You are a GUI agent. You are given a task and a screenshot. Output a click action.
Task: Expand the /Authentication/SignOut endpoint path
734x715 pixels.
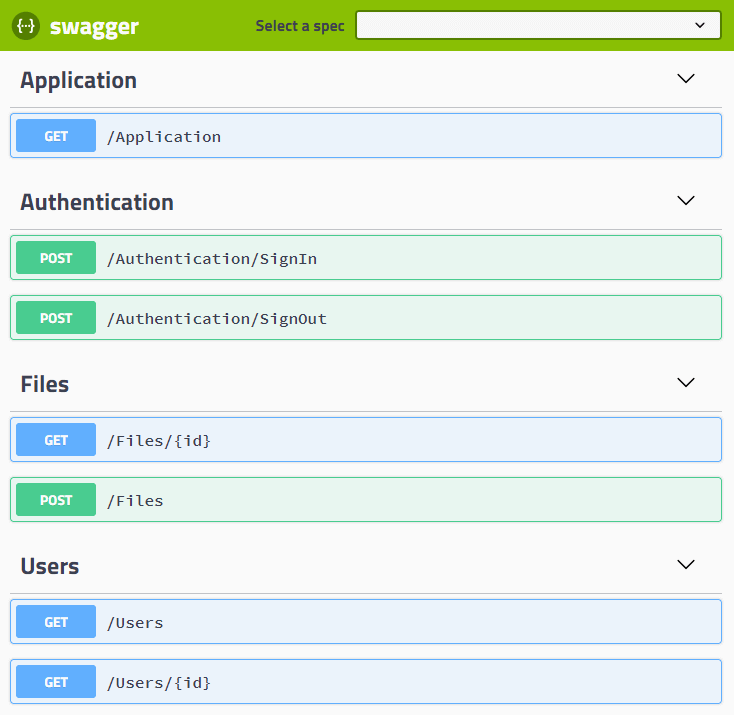coord(217,318)
